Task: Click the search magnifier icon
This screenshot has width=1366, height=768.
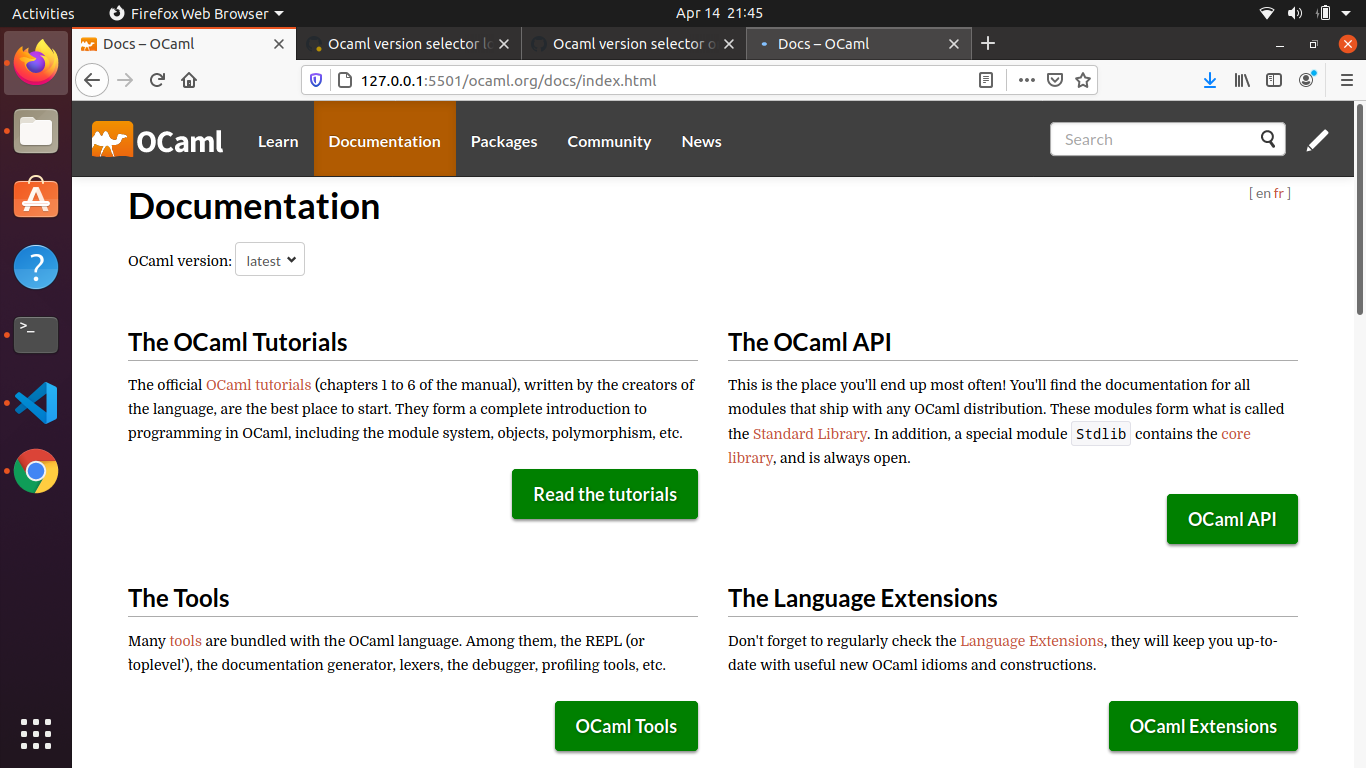Action: click(1268, 139)
